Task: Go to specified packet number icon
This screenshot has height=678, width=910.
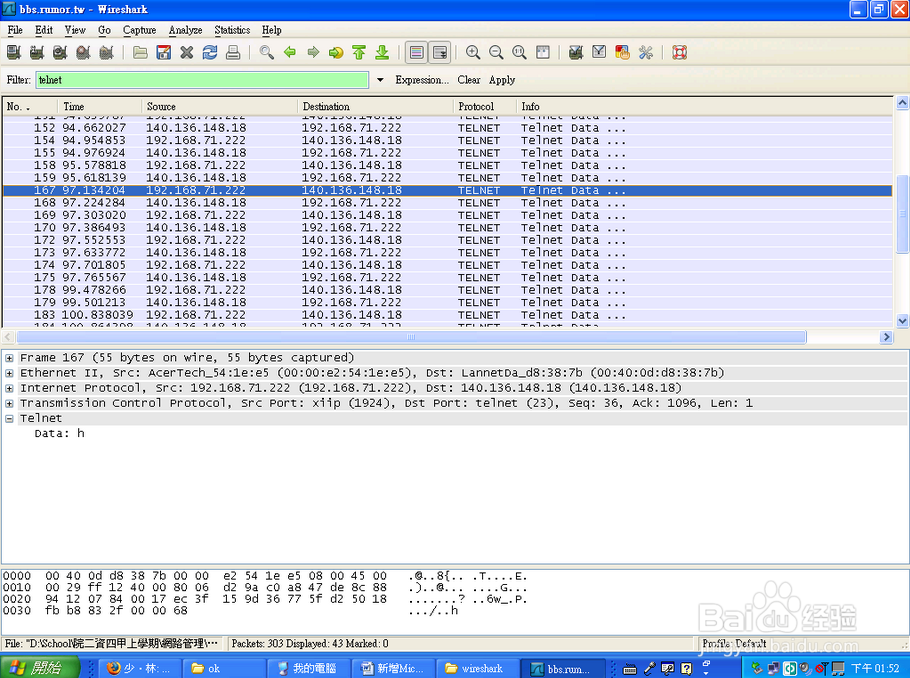Action: (336, 53)
